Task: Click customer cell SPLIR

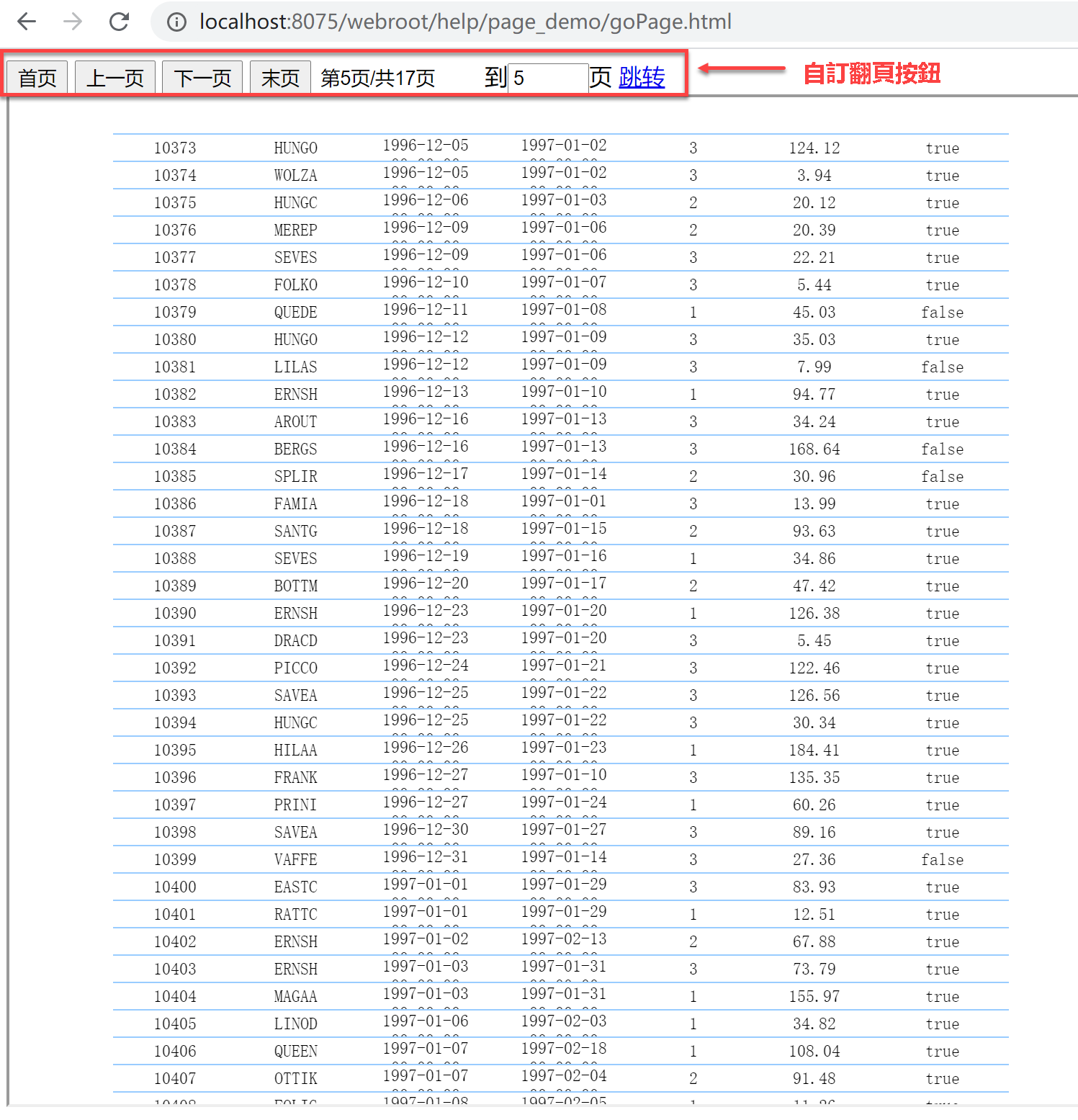Action: click(295, 477)
